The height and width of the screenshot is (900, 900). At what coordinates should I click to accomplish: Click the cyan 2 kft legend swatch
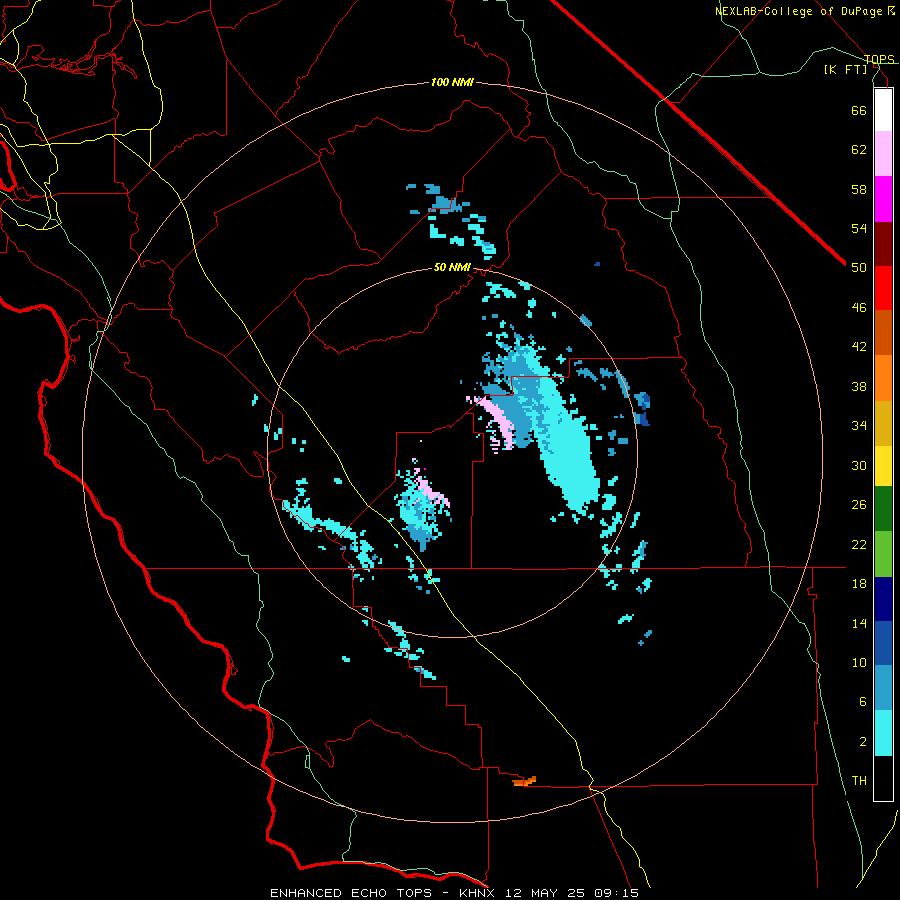click(883, 733)
